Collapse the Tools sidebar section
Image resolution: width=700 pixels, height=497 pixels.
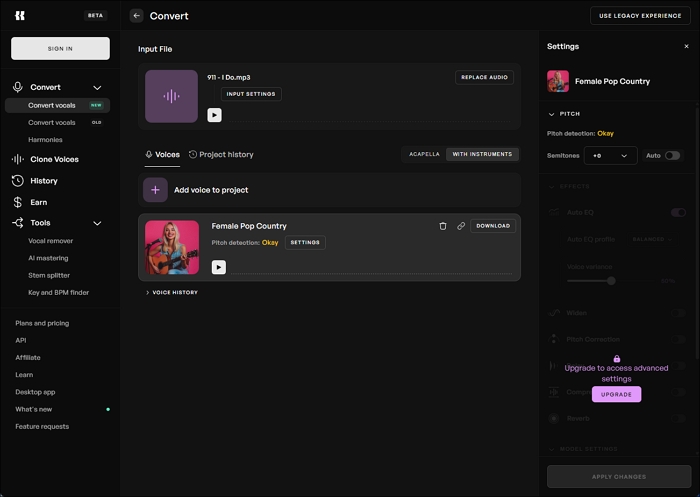point(97,223)
